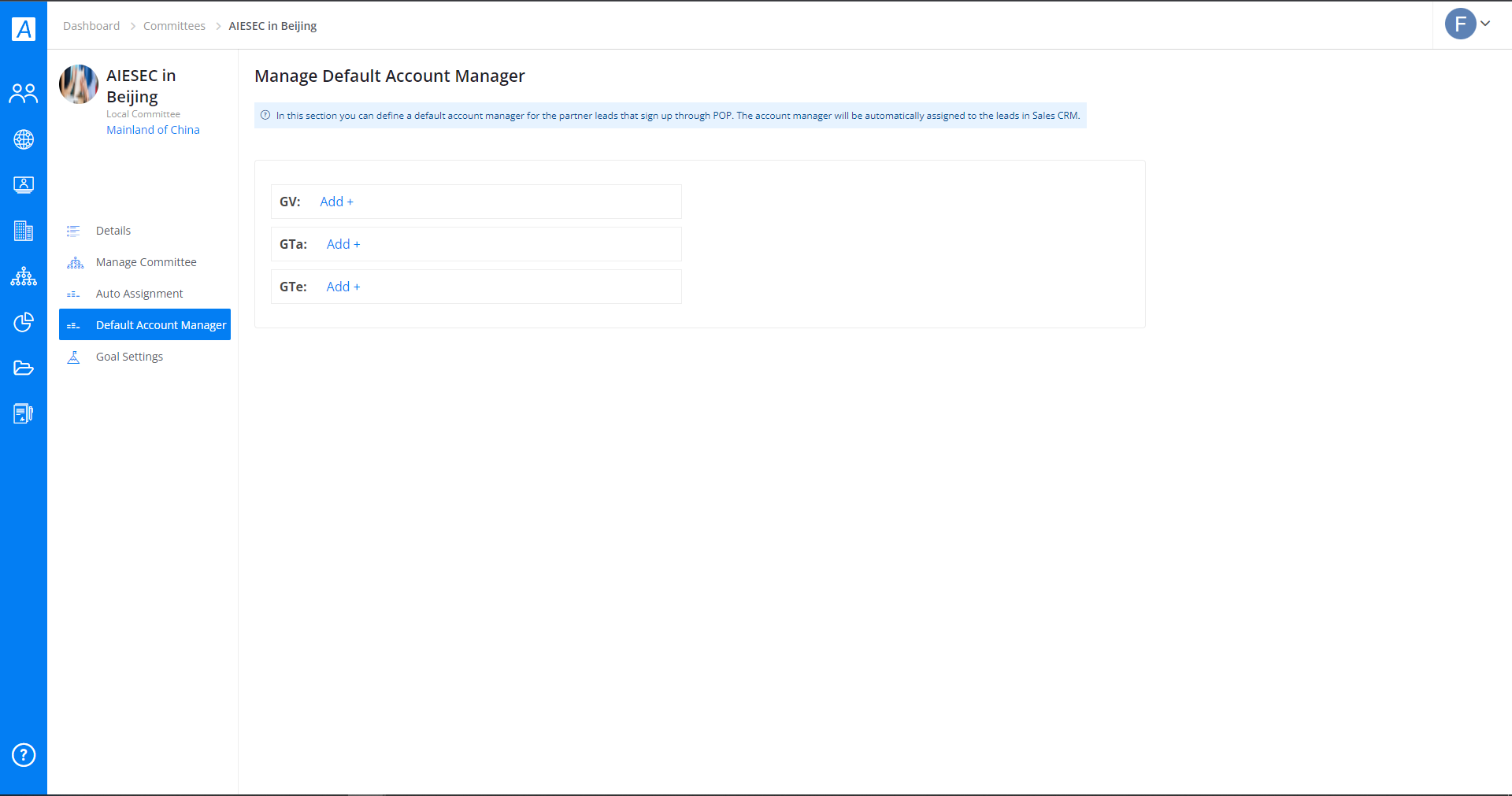
Task: Open the Manage Committee menu item
Action: [x=145, y=262]
